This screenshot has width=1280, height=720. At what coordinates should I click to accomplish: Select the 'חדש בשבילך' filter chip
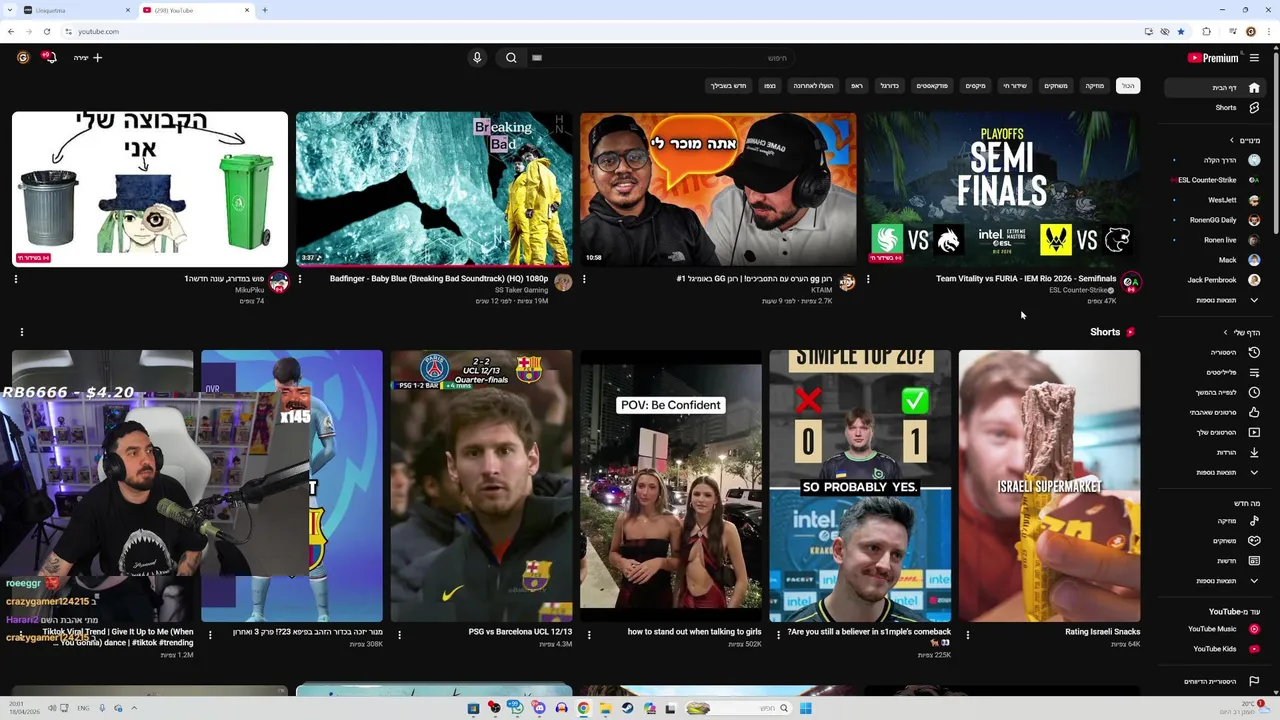[728, 86]
